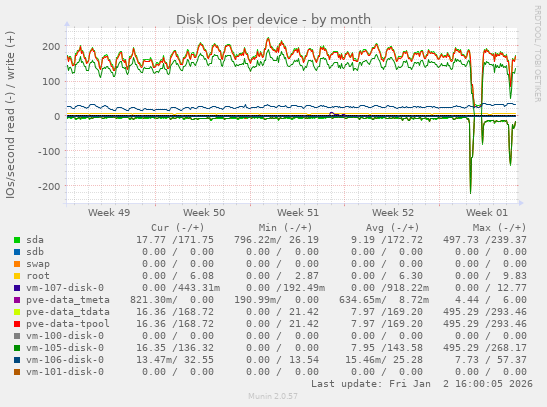Screen dimensions: 547x407
Task: Click the sdb blue legend swatch
Action: [17, 252]
